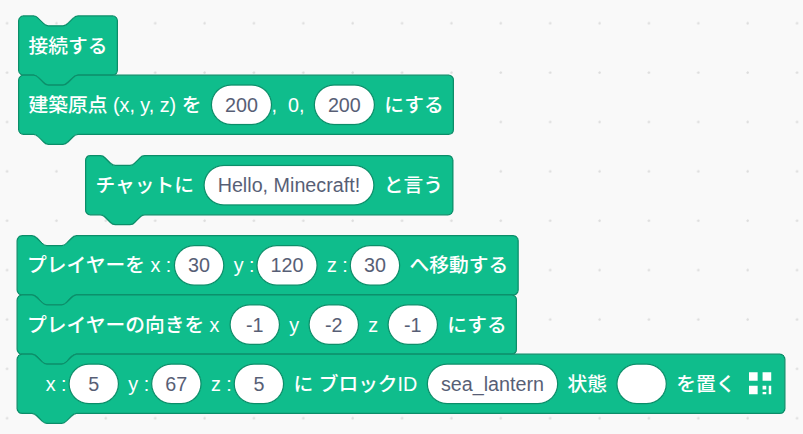The image size is (803, 434).
Task: Click the empty 状態 state field
Action: pyautogui.click(x=641, y=384)
